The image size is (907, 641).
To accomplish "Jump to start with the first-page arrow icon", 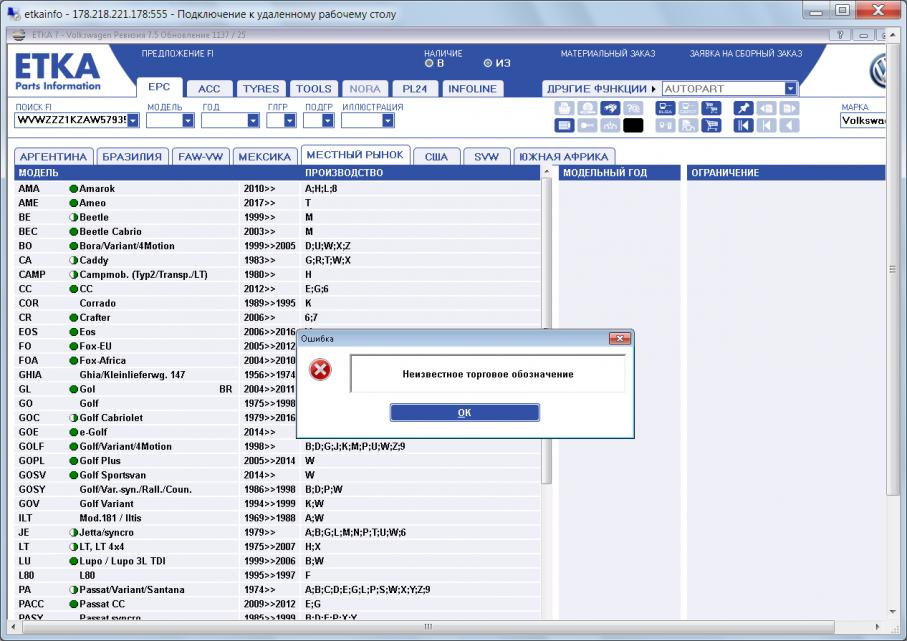I will click(743, 126).
